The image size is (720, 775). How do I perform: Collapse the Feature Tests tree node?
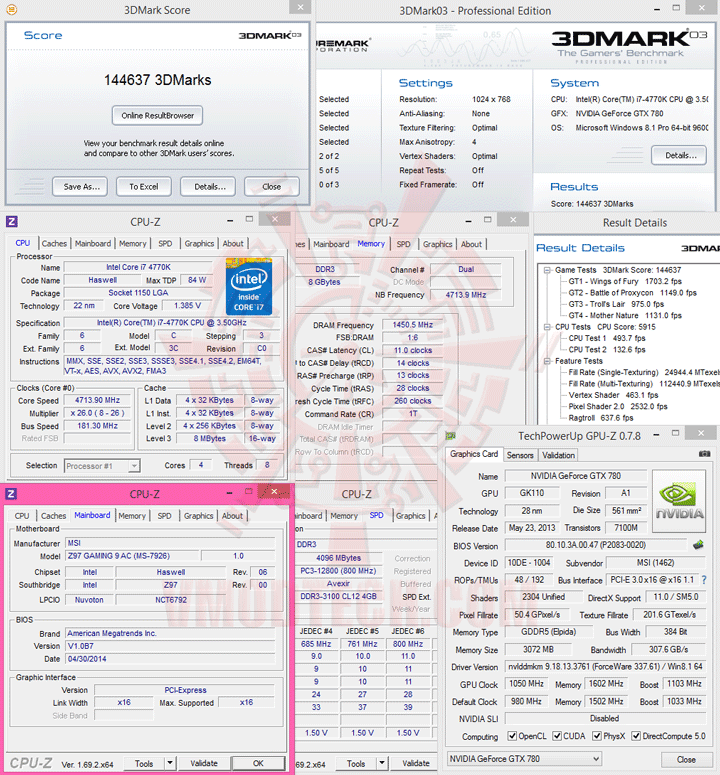(x=547, y=361)
